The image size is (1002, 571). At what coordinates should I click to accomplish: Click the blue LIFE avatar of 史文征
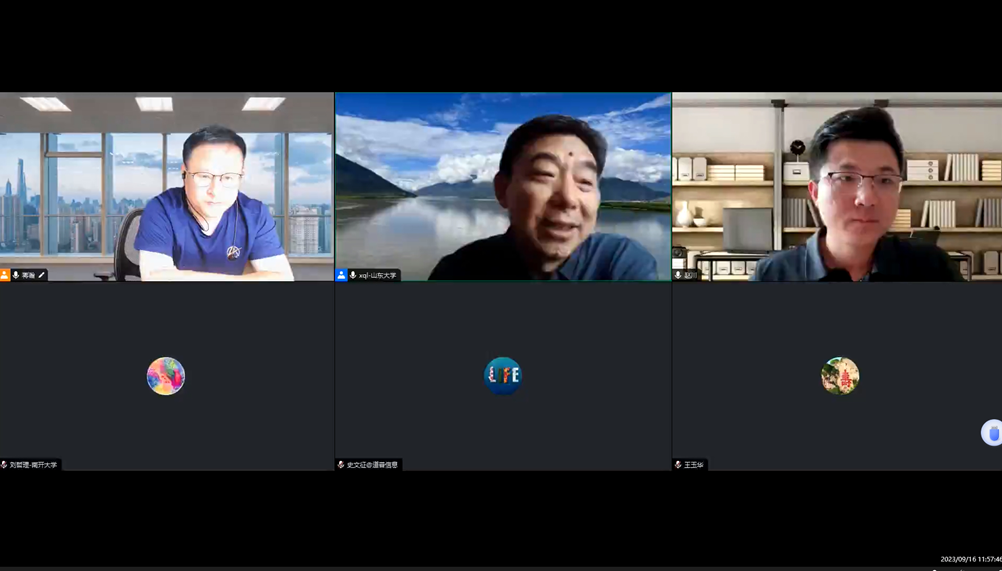pyautogui.click(x=503, y=376)
